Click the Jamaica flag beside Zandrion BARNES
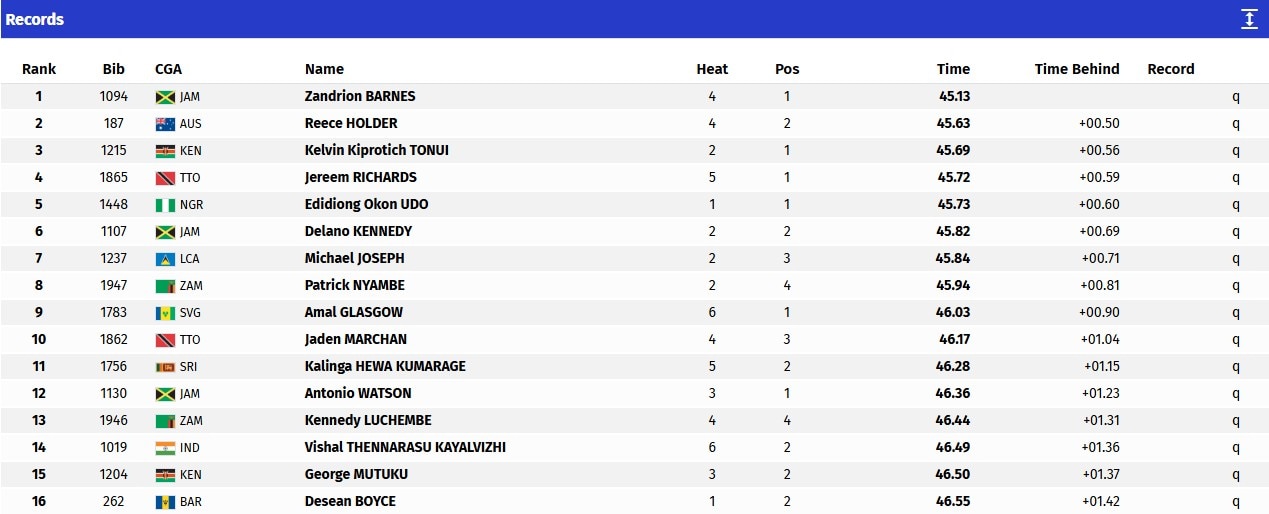The image size is (1269, 514). click(x=165, y=97)
